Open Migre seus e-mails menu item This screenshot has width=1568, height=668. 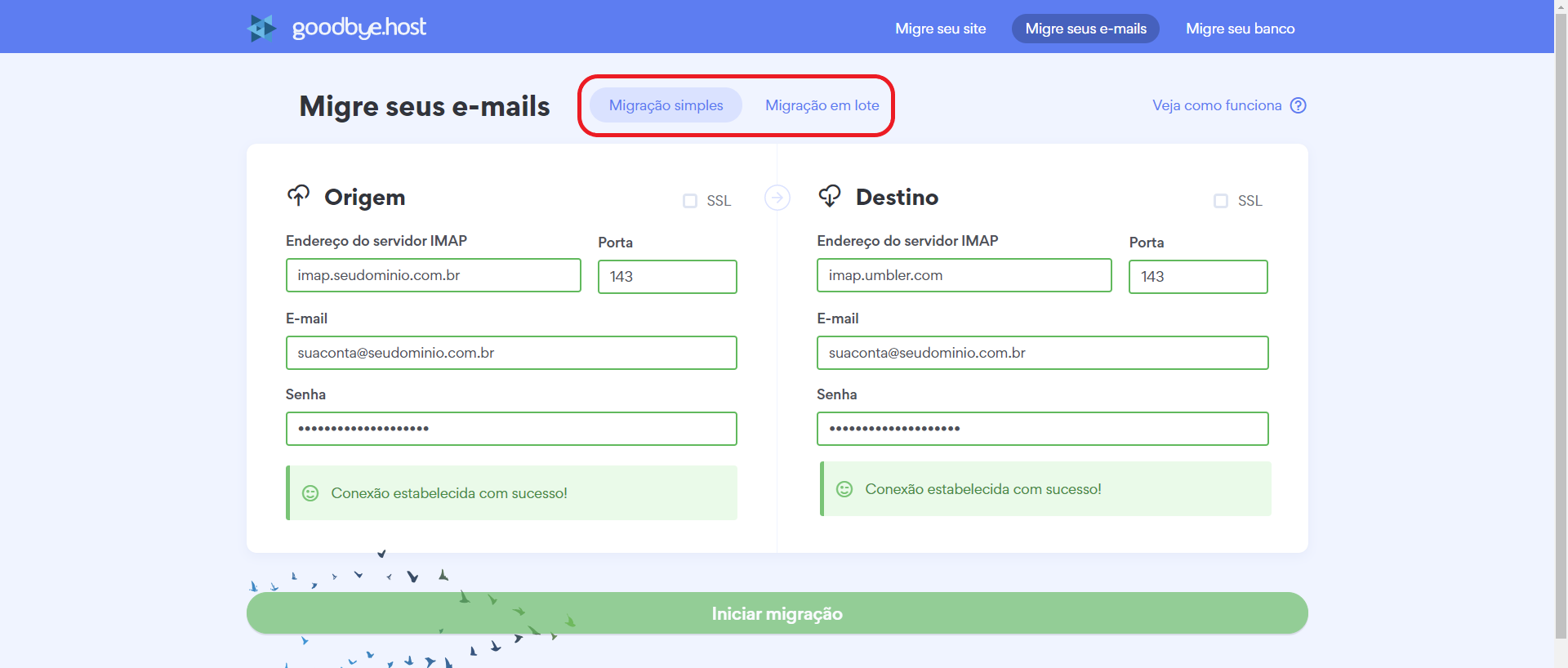click(1085, 29)
